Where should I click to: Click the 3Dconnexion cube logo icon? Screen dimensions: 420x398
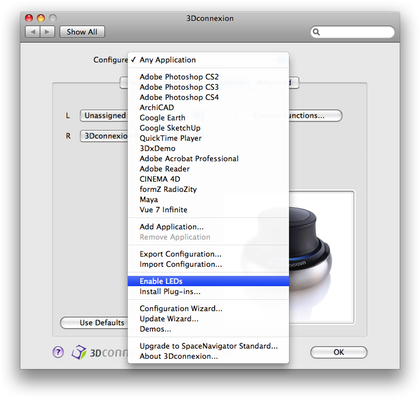click(79, 352)
